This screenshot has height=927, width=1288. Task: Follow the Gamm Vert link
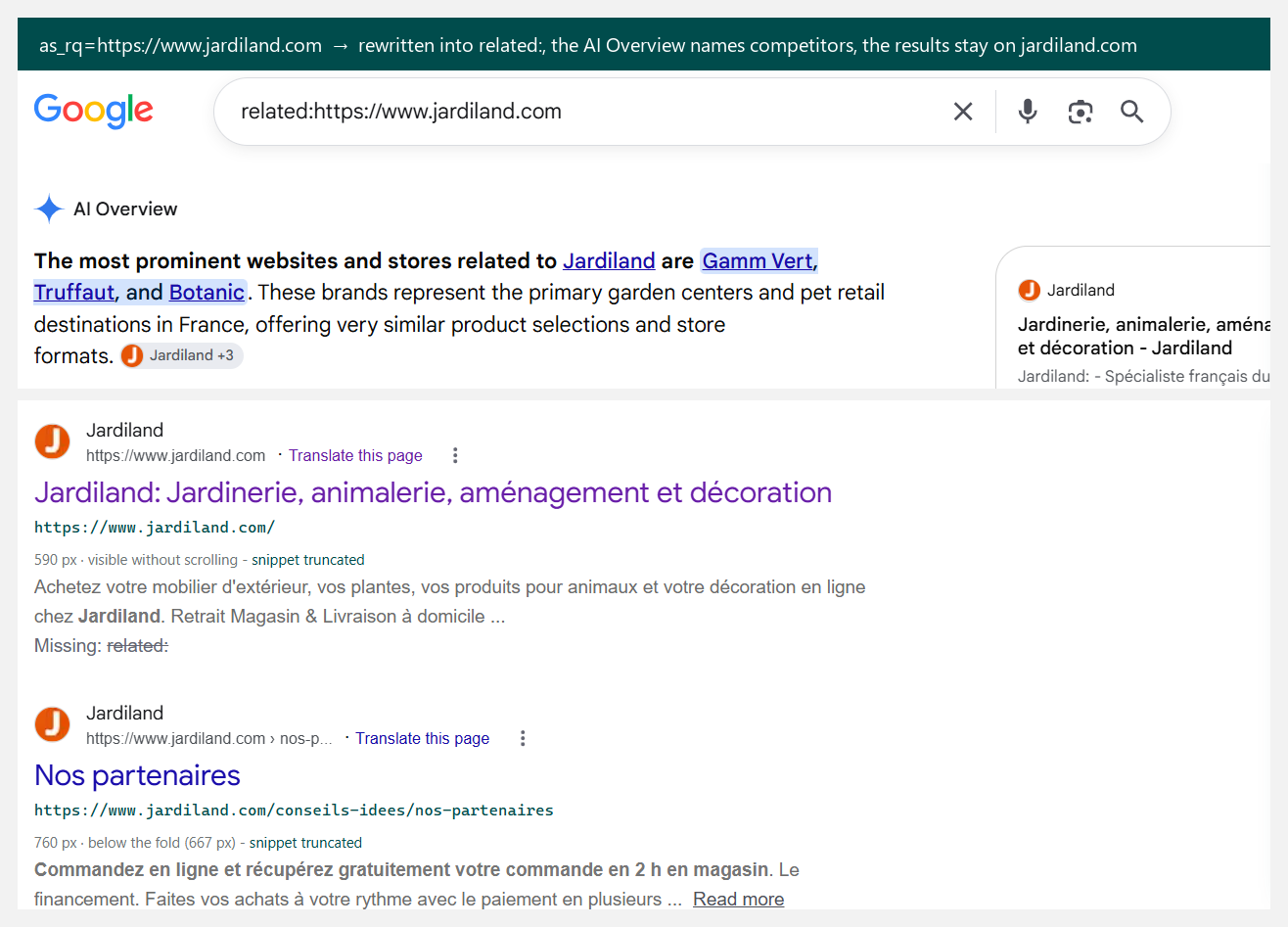pos(758,260)
